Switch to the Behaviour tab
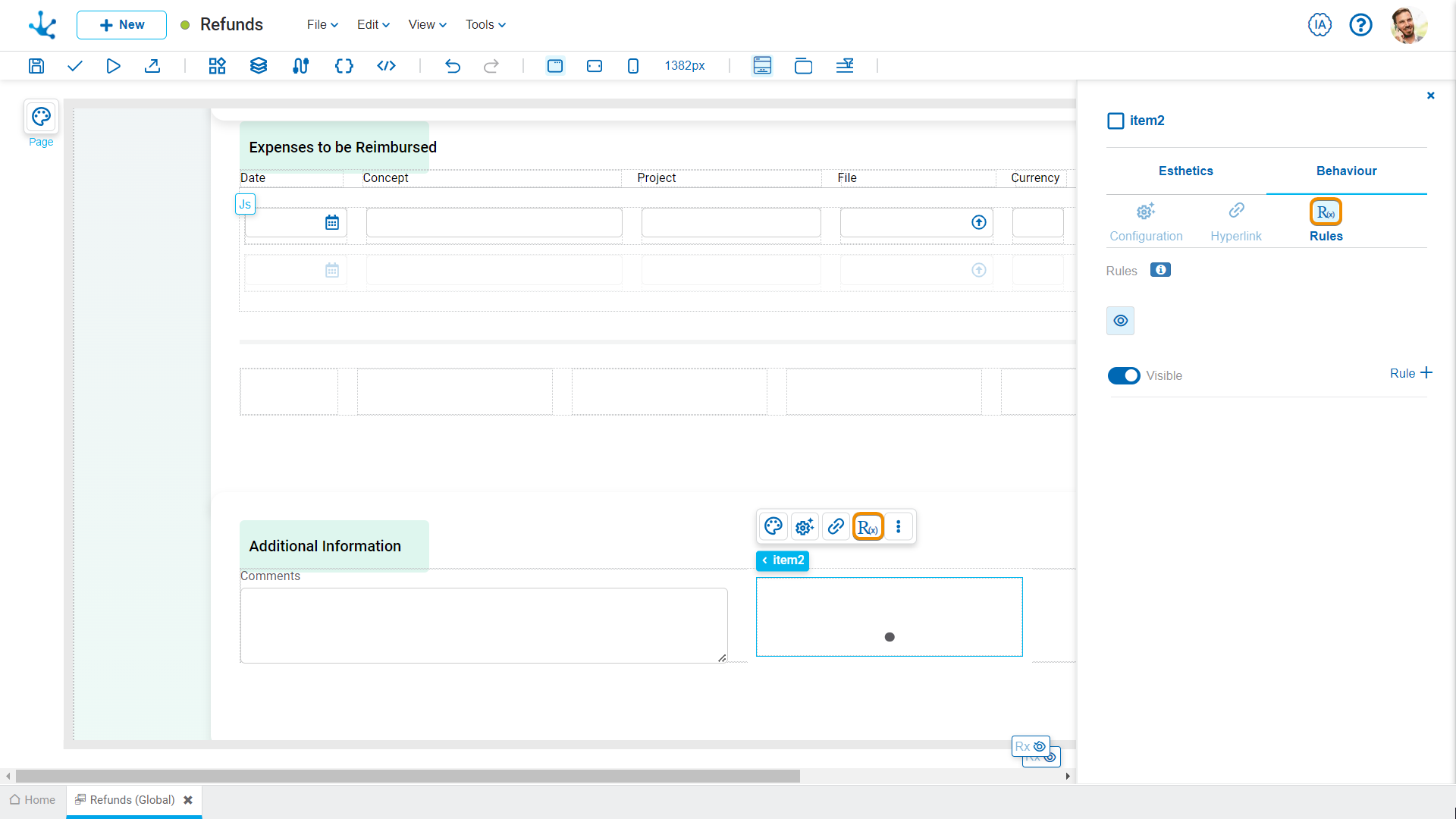Viewport: 1456px width, 819px height. (x=1346, y=171)
